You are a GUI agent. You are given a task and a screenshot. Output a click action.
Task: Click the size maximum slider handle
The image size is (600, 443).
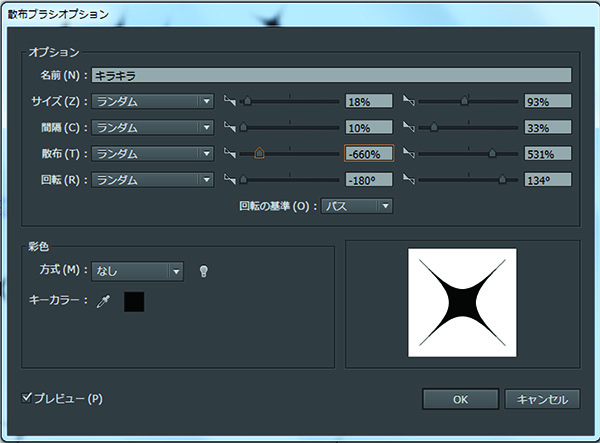pos(464,101)
